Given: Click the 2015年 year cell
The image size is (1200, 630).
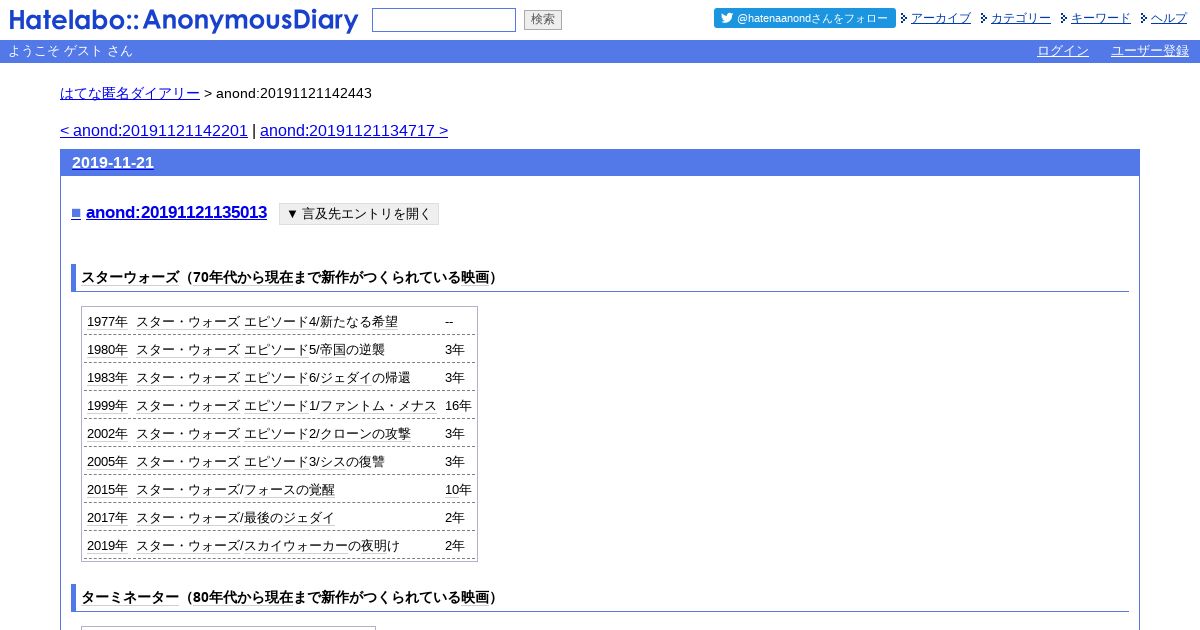Looking at the screenshot, I should [x=108, y=490].
